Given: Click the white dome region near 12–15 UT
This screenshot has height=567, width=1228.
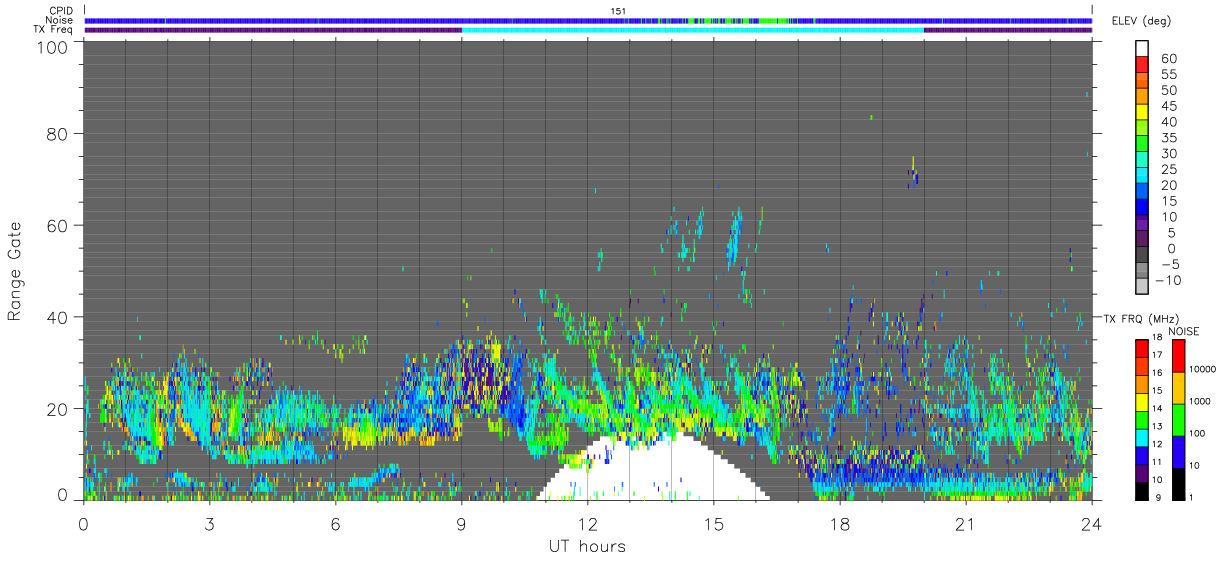Looking at the screenshot, I should [x=655, y=468].
